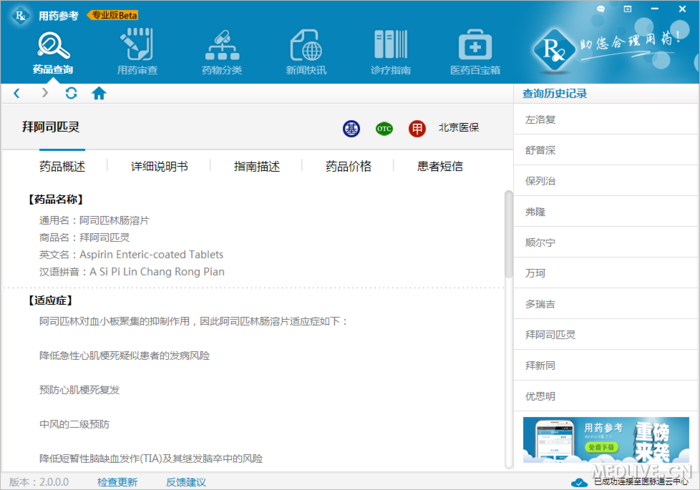Open the 用药审查 medication review module
This screenshot has width=700, height=490.
[x=137, y=53]
